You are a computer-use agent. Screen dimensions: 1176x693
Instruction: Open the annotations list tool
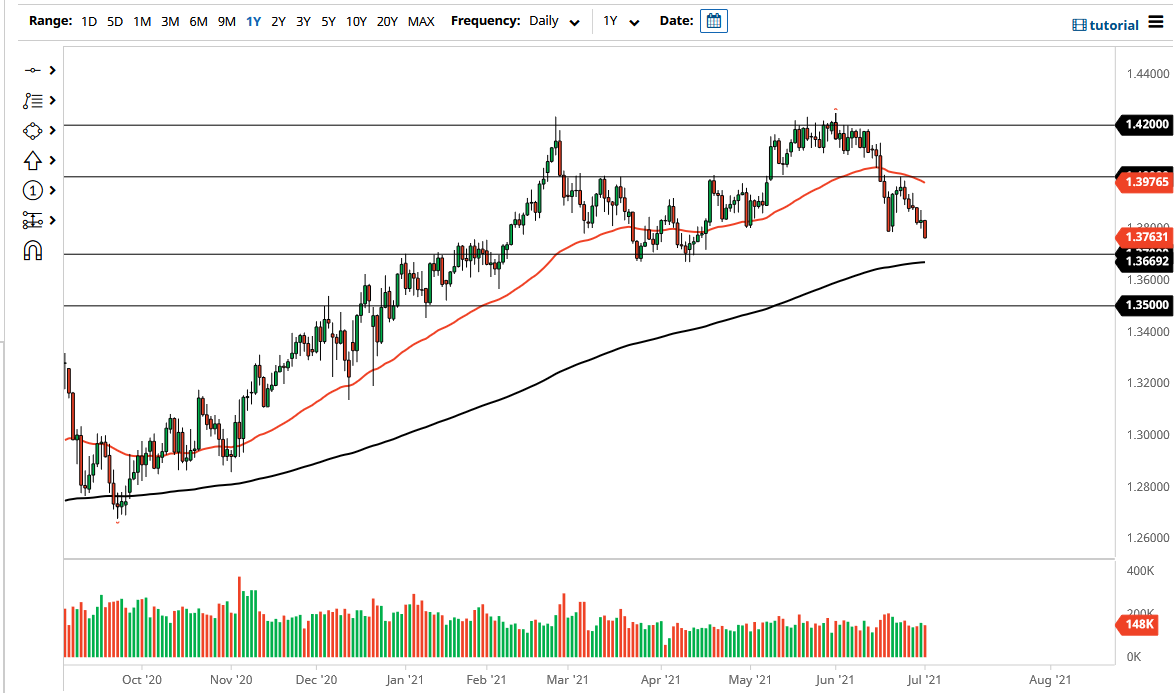(x=32, y=100)
